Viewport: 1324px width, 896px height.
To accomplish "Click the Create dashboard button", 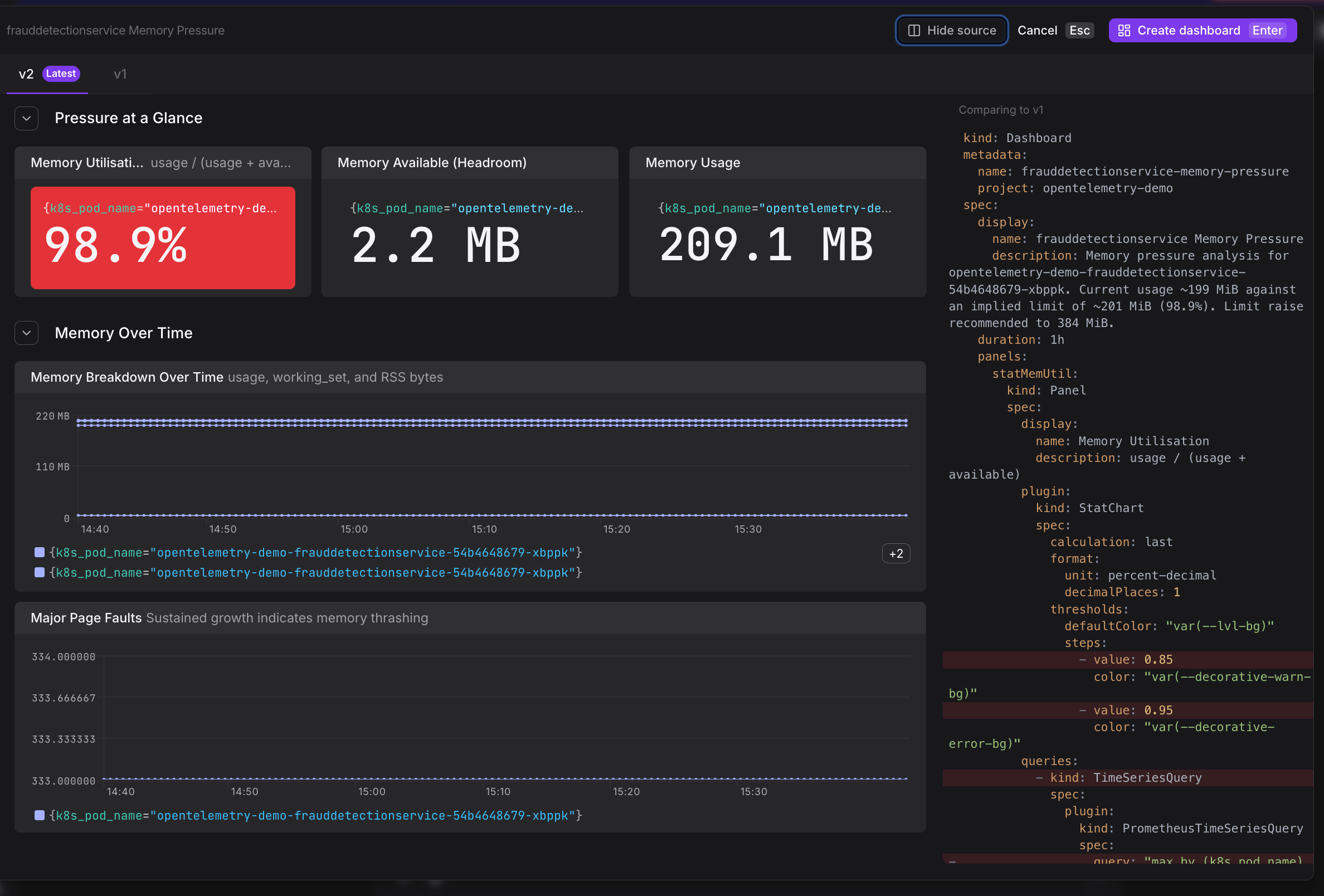I will (x=1202, y=30).
